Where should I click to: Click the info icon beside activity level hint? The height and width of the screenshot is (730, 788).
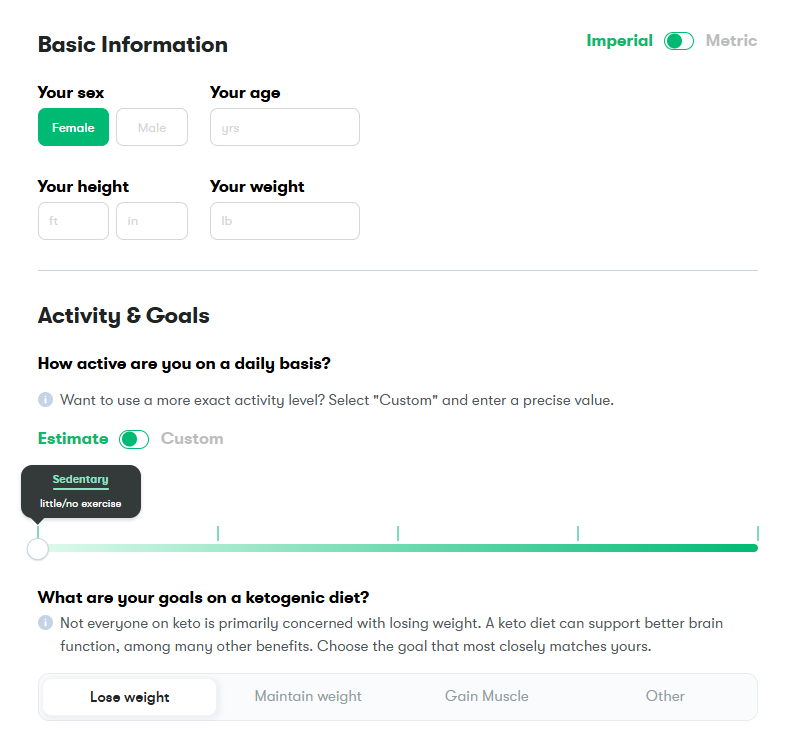pos(45,399)
